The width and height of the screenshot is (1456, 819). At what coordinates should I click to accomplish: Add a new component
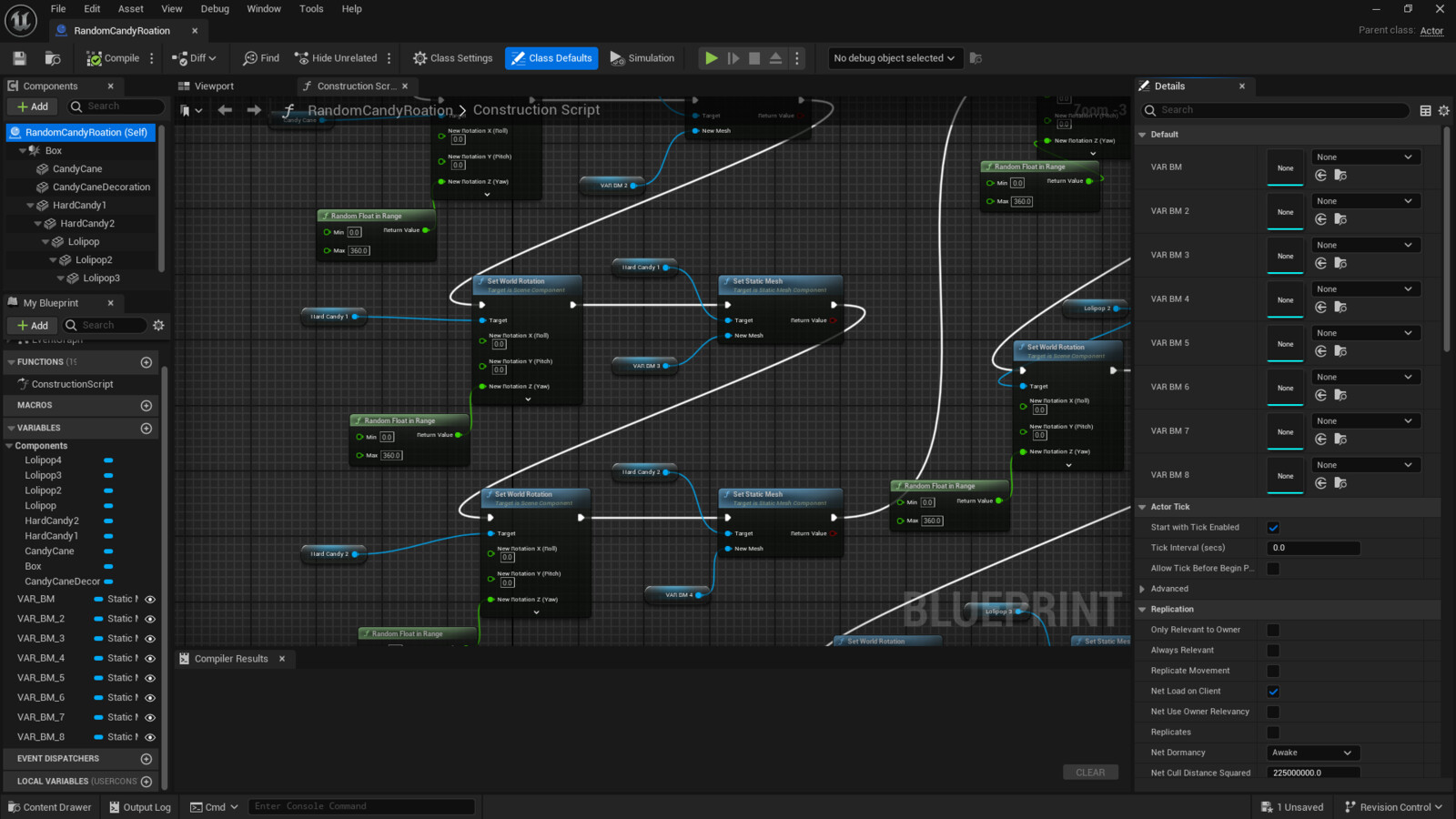[x=33, y=106]
